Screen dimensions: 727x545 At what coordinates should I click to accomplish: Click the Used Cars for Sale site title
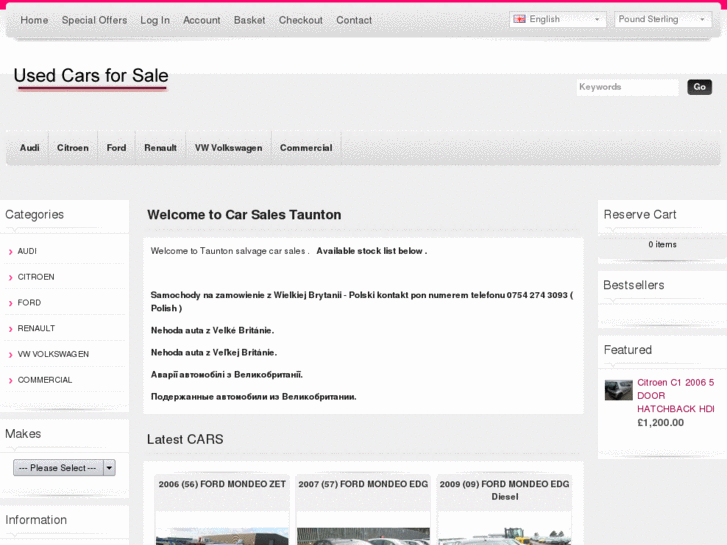click(91, 76)
